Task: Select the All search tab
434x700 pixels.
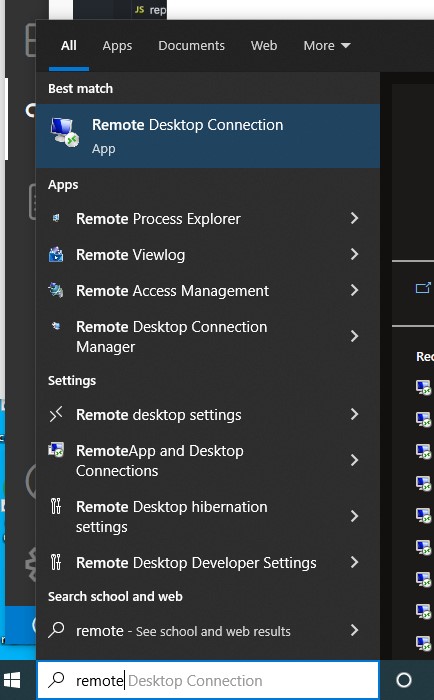Action: tap(69, 46)
